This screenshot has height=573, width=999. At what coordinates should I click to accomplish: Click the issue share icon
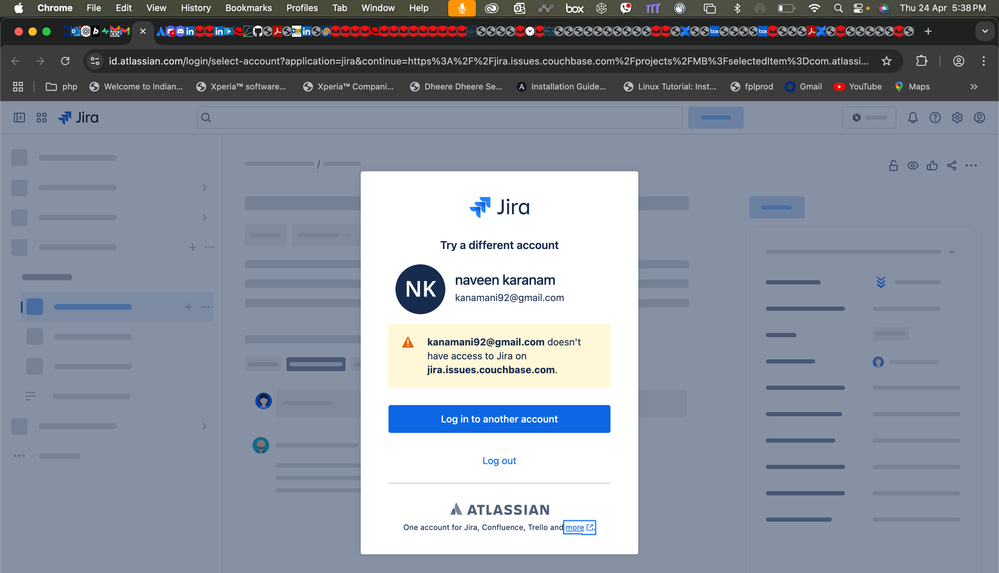tap(951, 166)
